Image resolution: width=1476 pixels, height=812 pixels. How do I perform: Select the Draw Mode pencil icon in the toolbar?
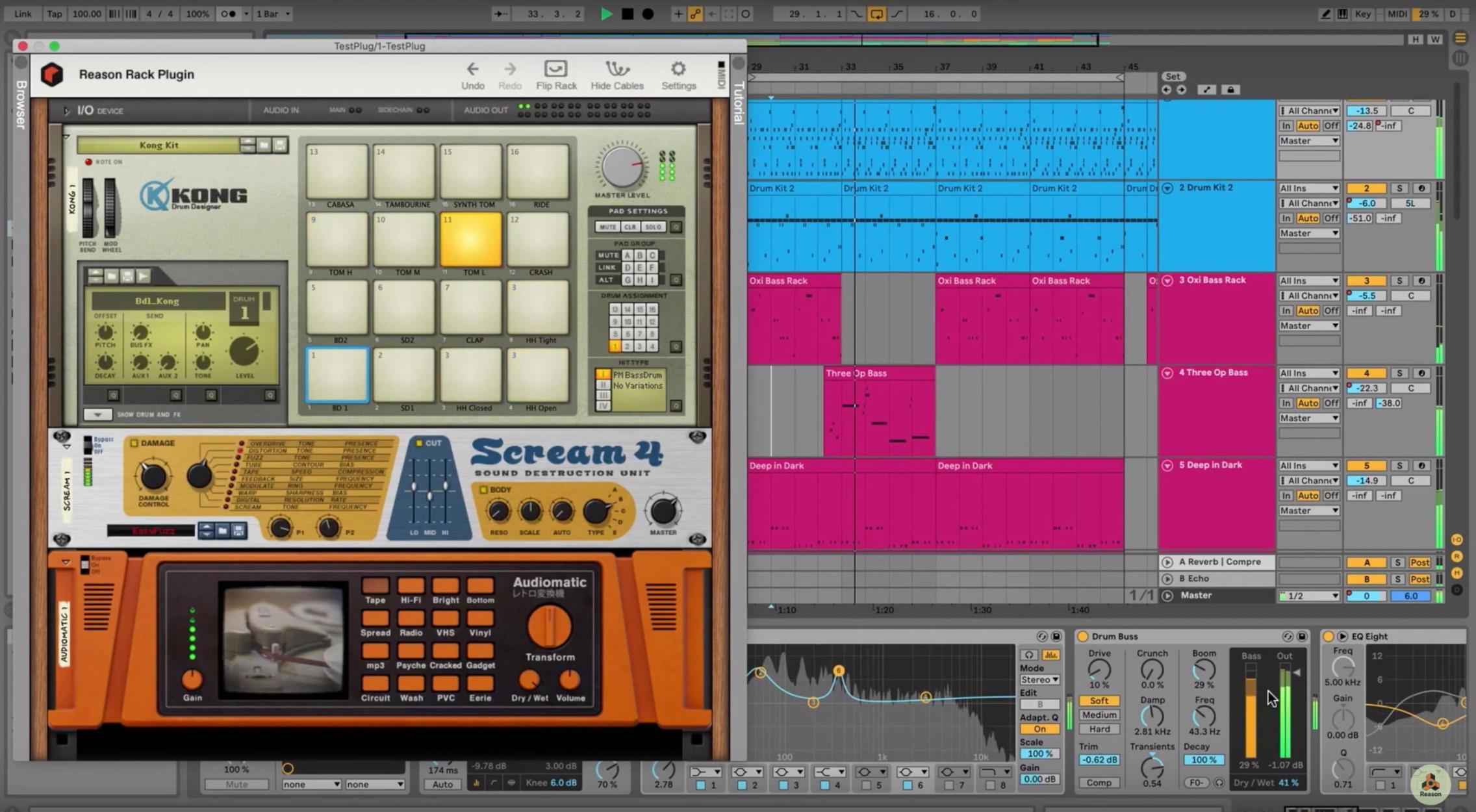tap(1325, 14)
